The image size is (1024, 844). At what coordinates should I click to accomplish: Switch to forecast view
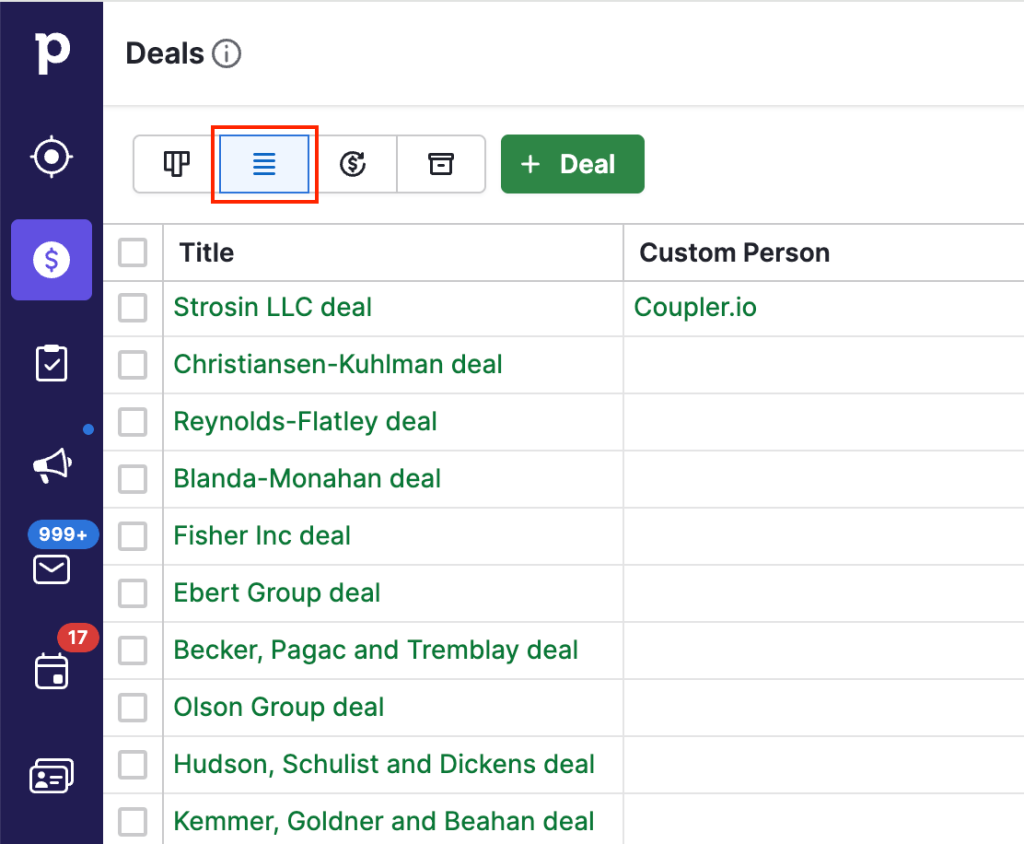pos(353,164)
